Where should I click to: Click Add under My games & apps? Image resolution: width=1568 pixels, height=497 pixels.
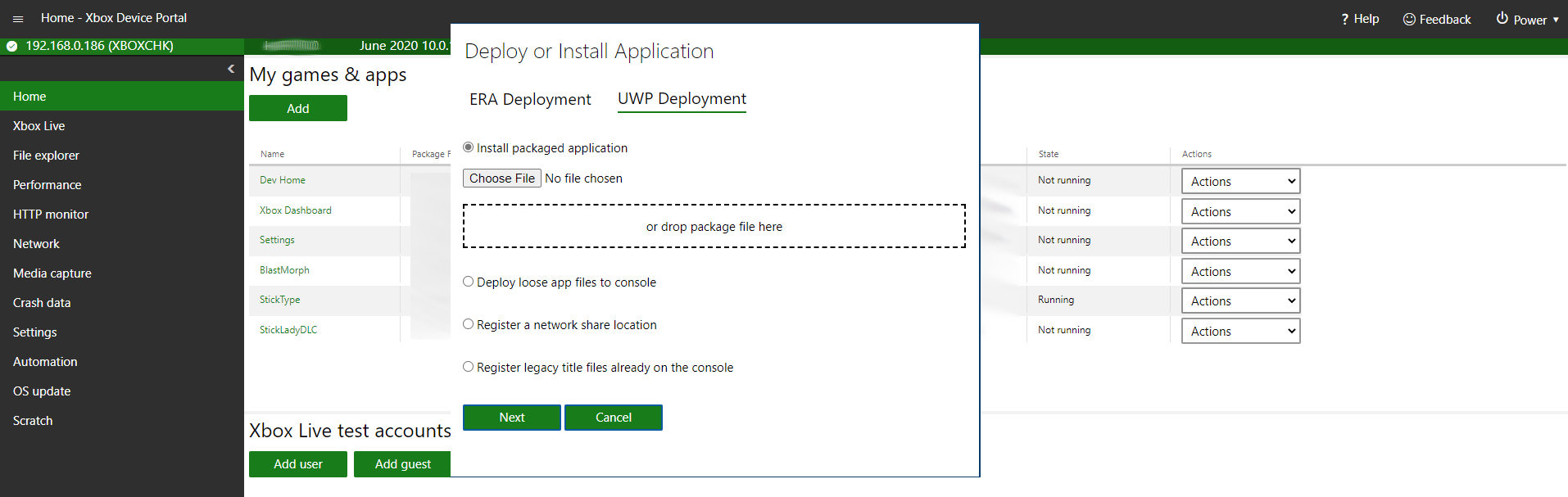click(298, 108)
